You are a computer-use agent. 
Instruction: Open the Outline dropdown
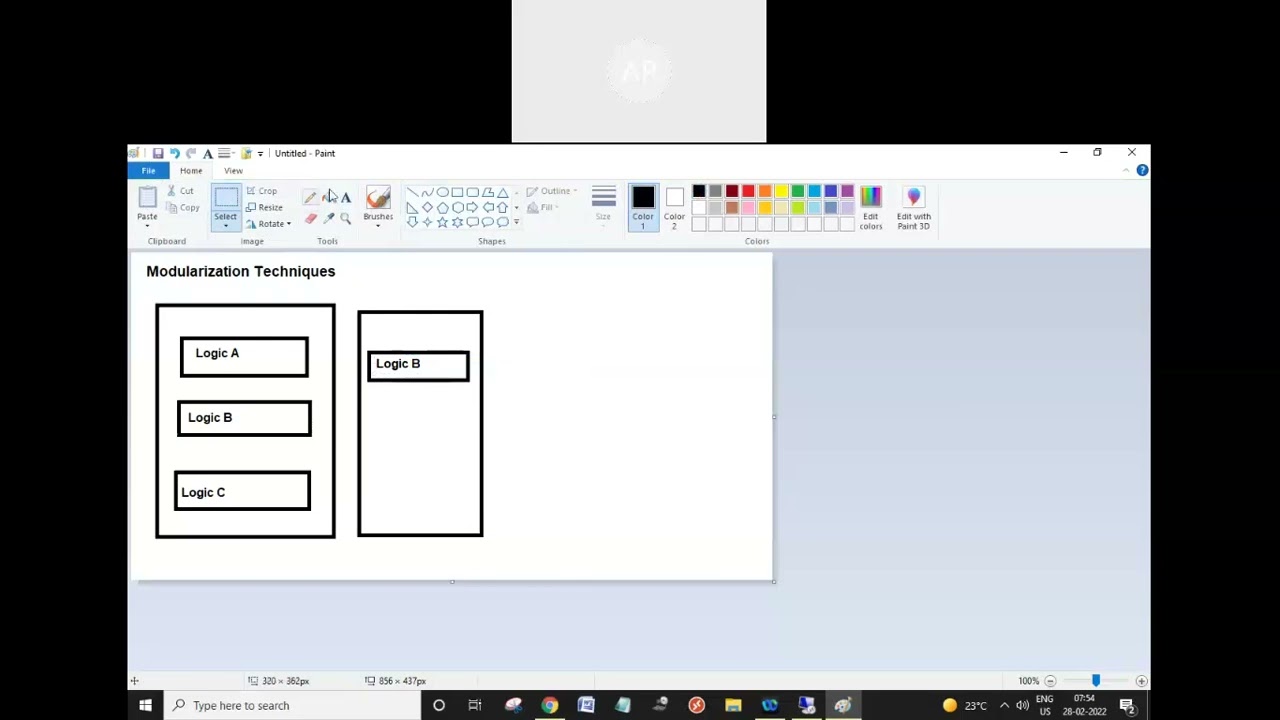coord(552,191)
